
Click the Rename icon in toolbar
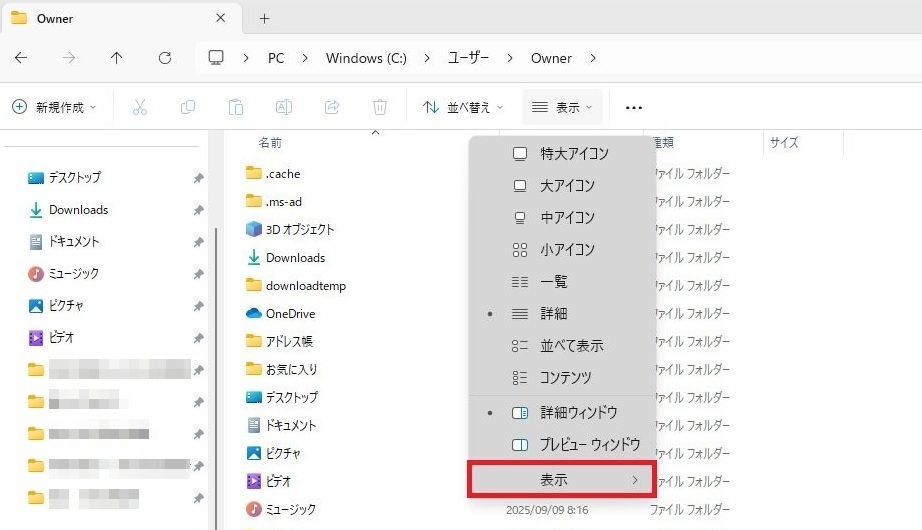[284, 107]
